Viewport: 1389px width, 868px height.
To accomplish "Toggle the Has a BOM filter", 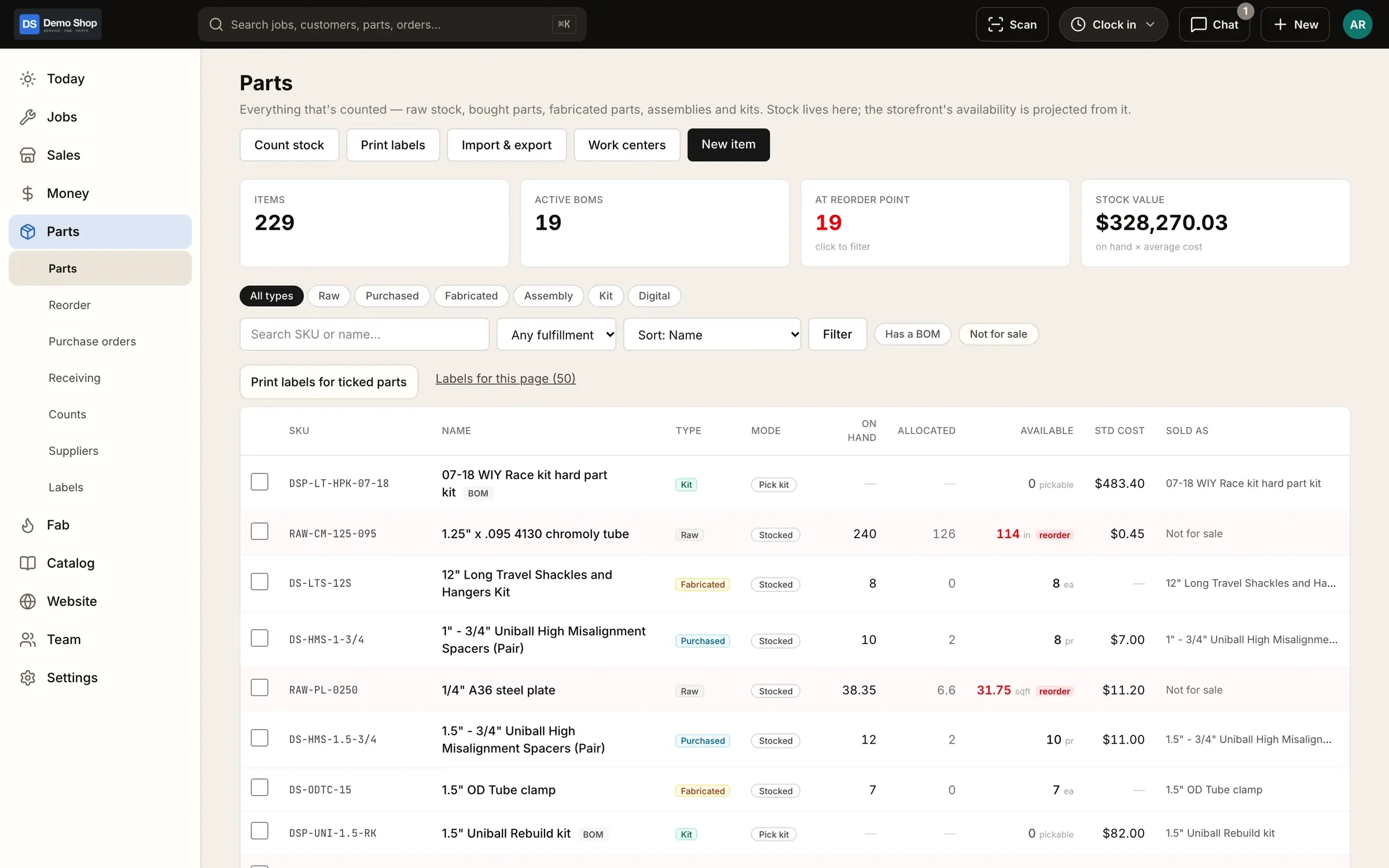I will tap(912, 334).
